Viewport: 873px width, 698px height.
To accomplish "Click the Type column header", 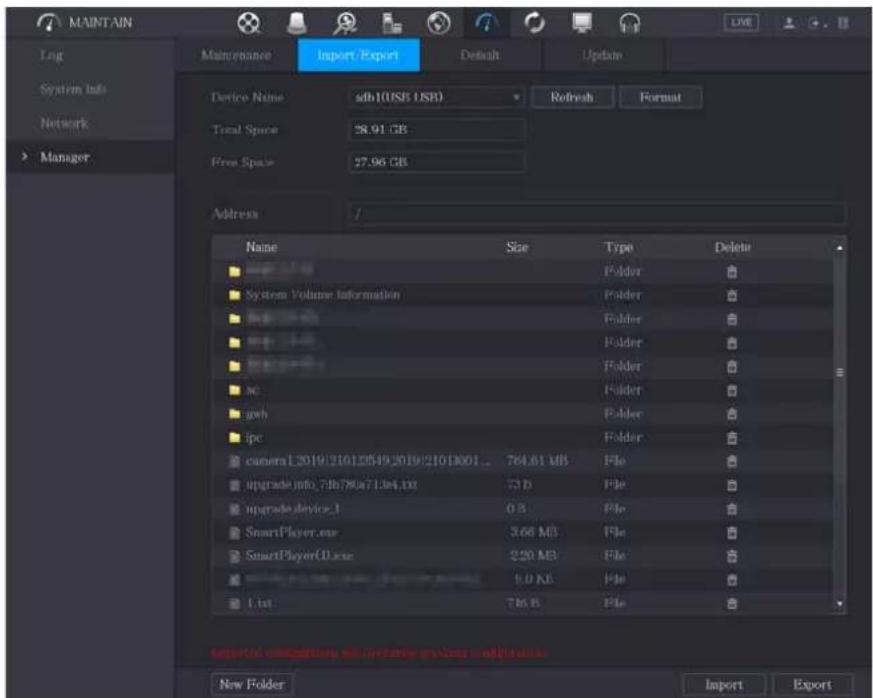I will pos(619,247).
